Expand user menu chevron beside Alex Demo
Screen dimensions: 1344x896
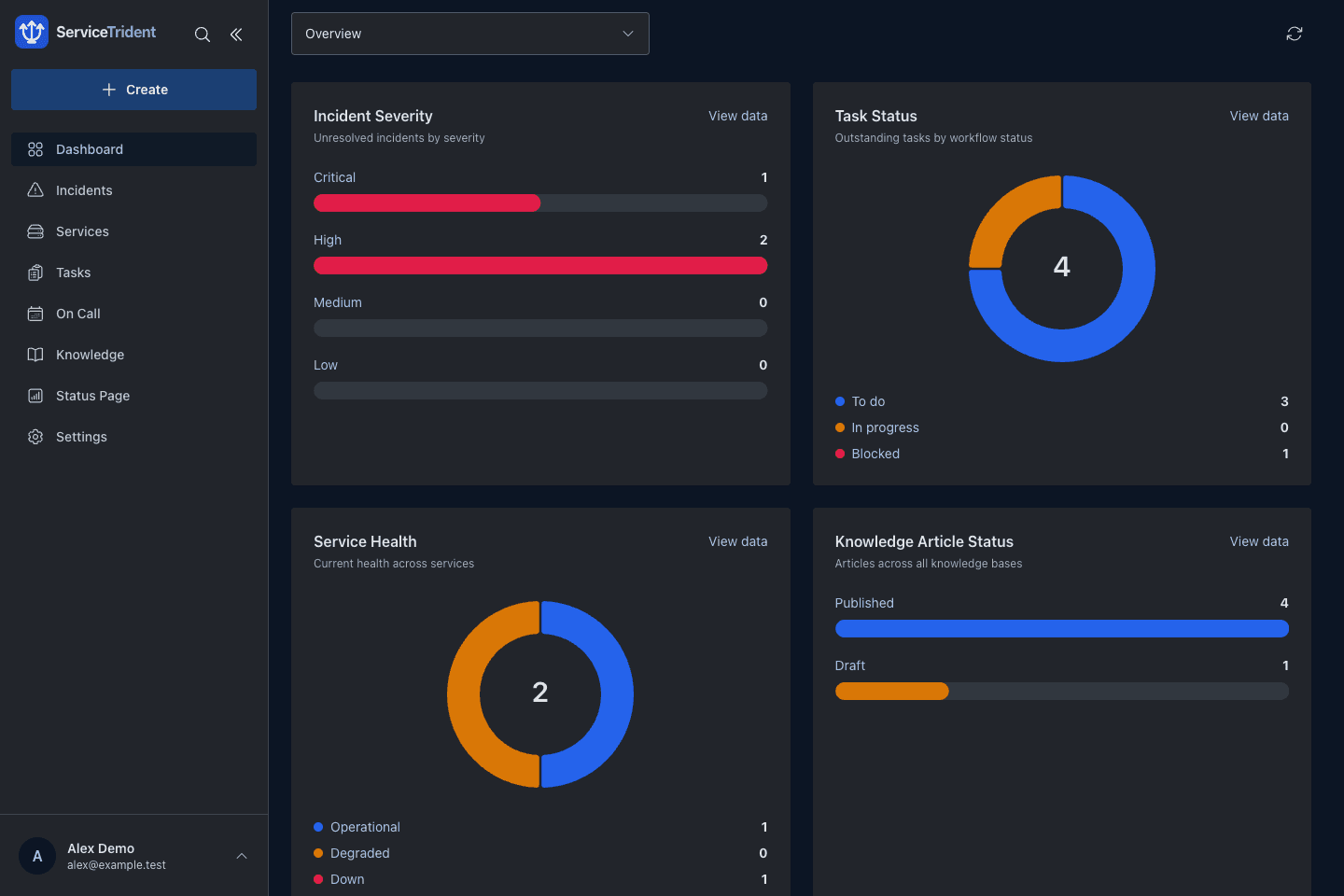242,856
